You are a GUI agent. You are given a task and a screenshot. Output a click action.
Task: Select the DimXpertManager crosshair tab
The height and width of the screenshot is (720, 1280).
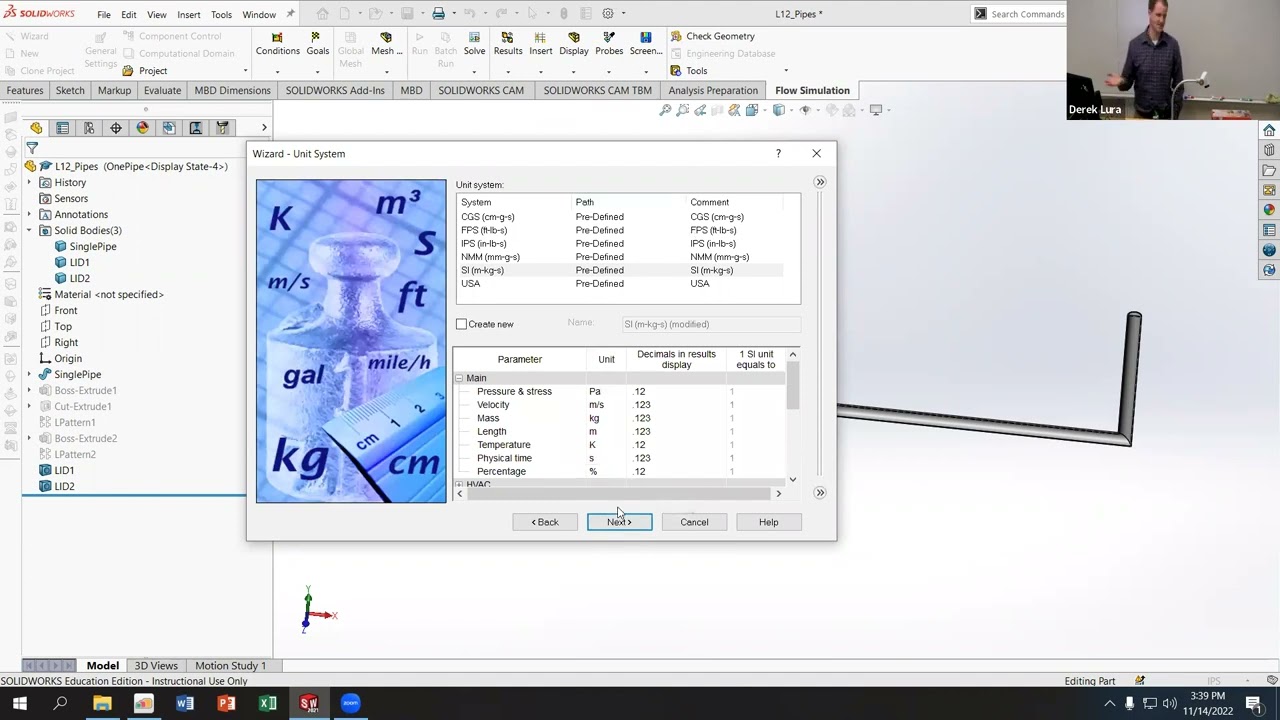click(x=116, y=128)
